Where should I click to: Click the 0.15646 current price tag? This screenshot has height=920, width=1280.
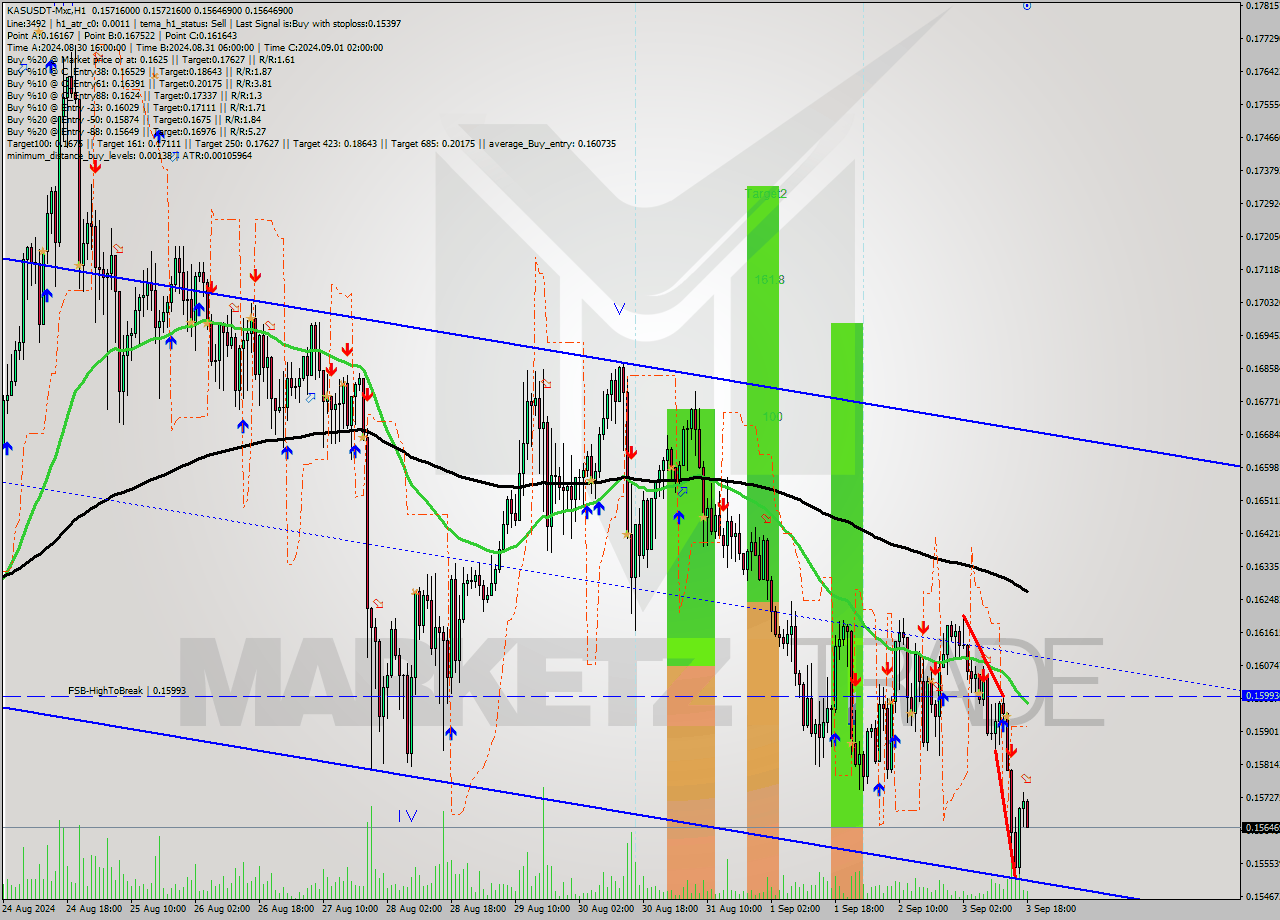[1259, 827]
